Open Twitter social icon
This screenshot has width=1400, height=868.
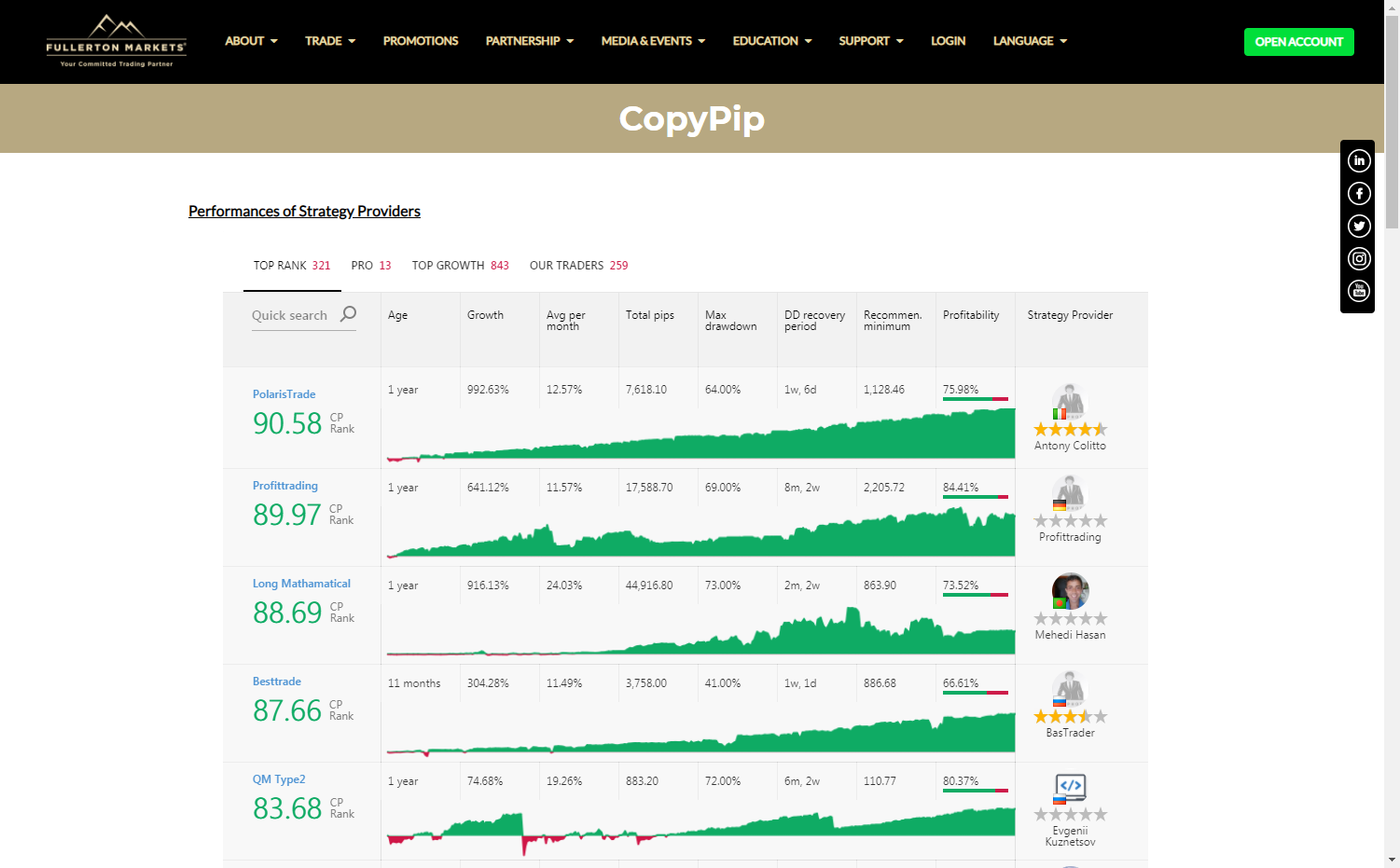point(1359,226)
